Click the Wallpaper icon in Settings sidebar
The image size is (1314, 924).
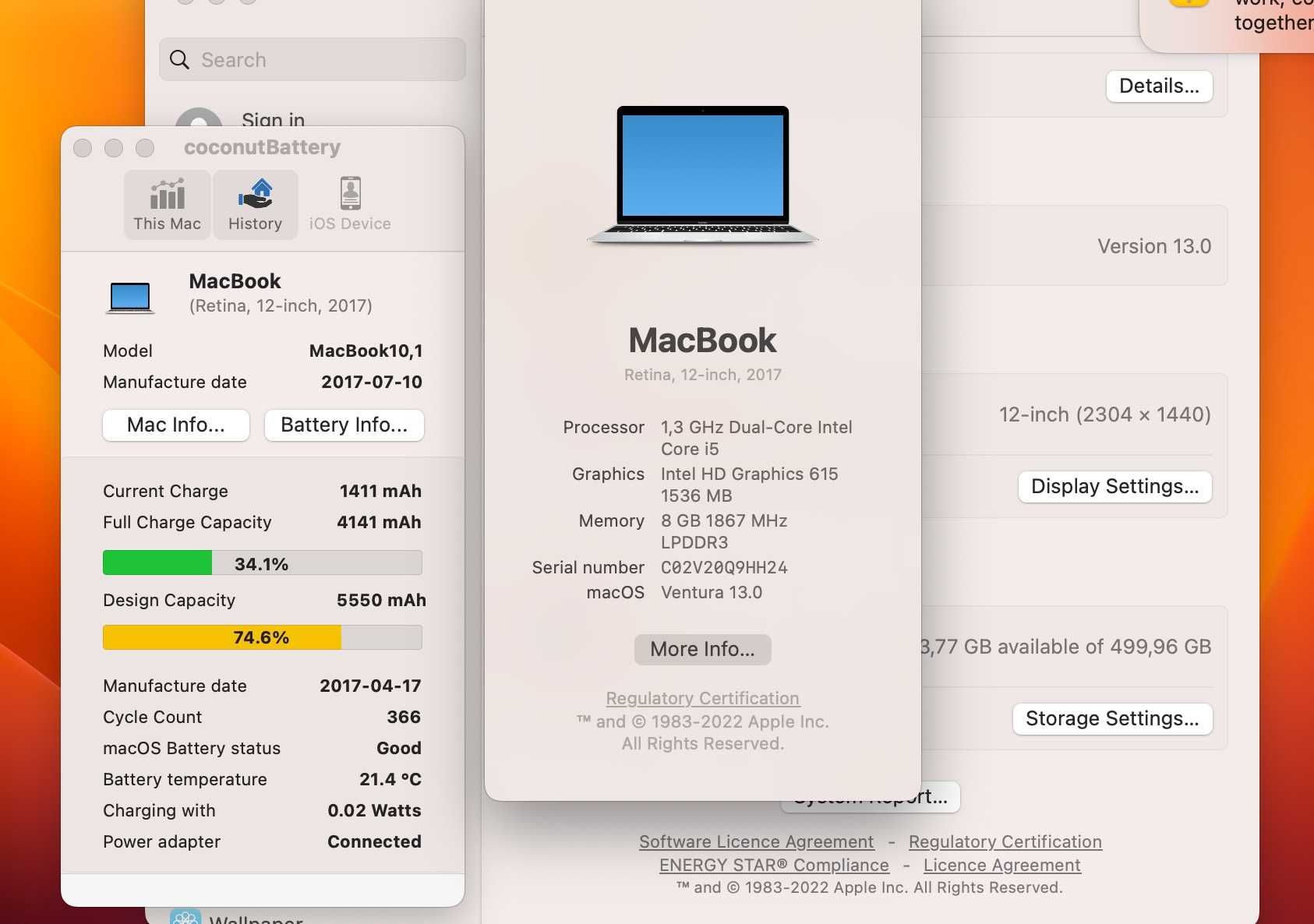coord(185,916)
